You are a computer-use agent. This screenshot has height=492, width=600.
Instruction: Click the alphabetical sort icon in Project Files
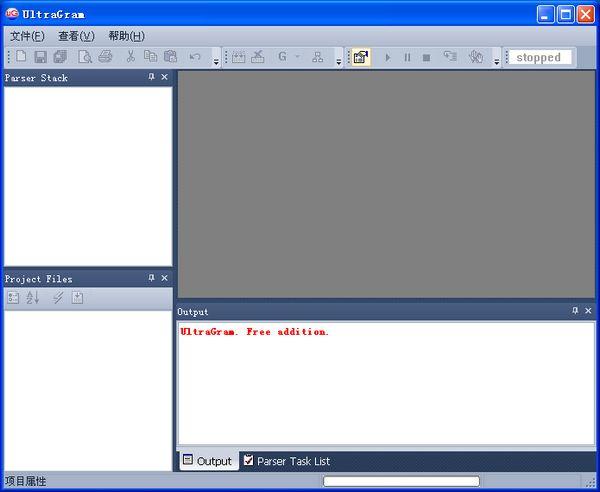pos(32,298)
